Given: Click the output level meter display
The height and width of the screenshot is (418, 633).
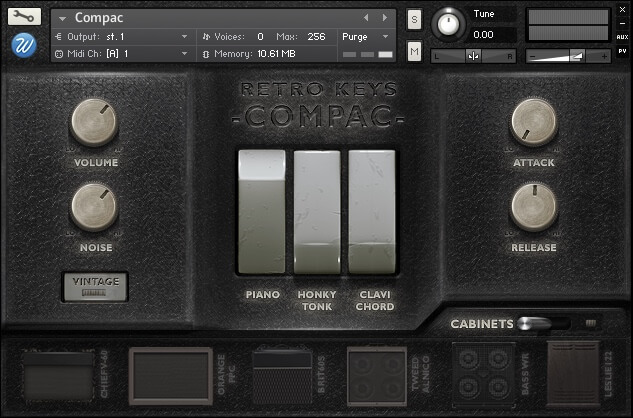Looking at the screenshot, I should (568, 25).
